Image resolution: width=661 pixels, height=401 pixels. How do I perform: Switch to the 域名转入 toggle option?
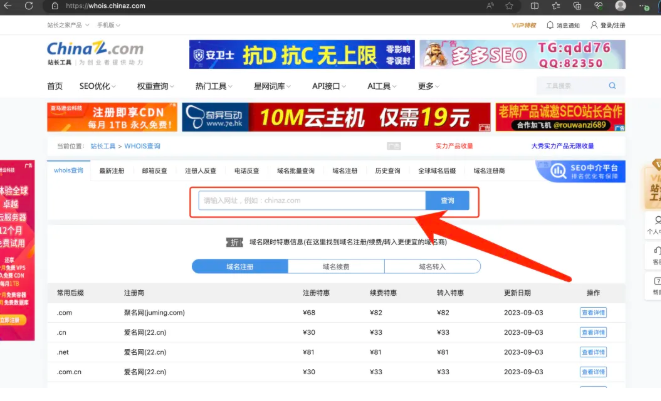[x=432, y=267]
